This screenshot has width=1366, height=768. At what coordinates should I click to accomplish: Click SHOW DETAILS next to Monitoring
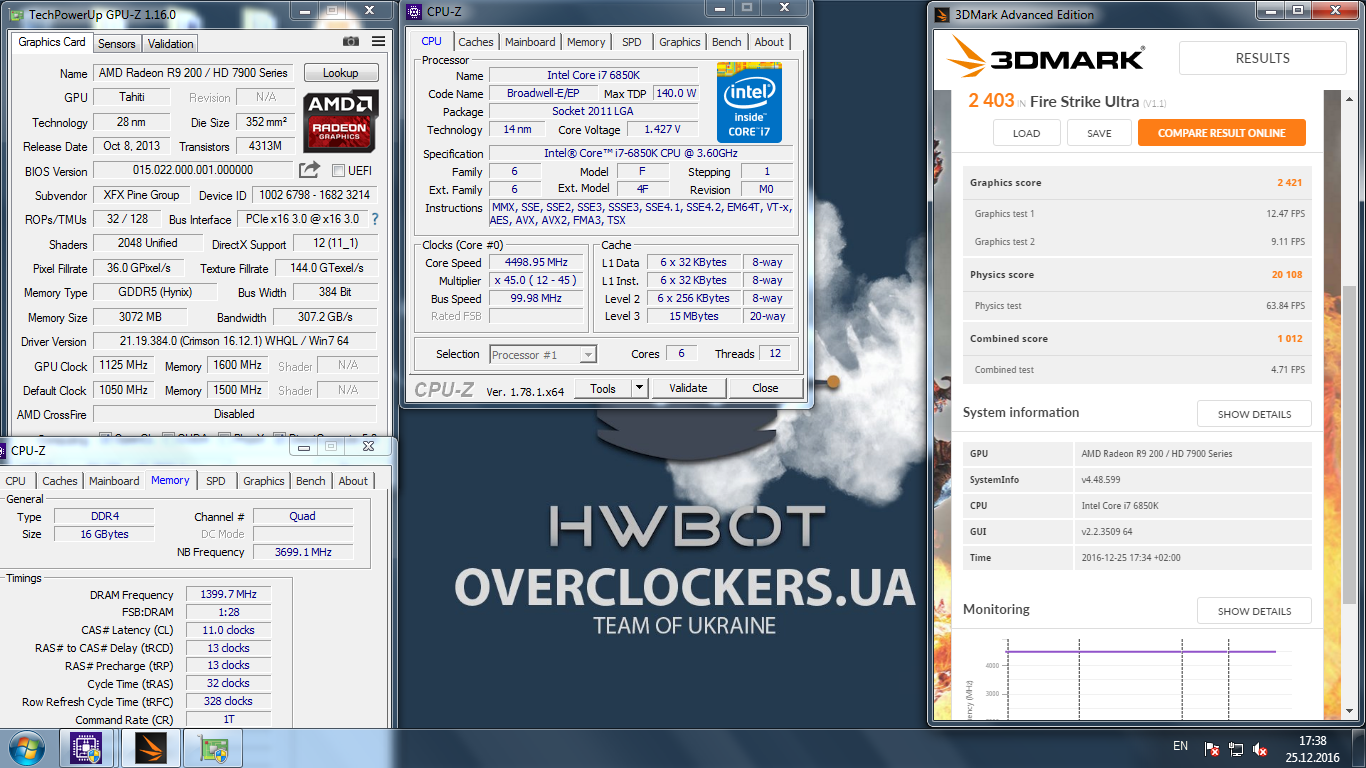(x=1254, y=611)
